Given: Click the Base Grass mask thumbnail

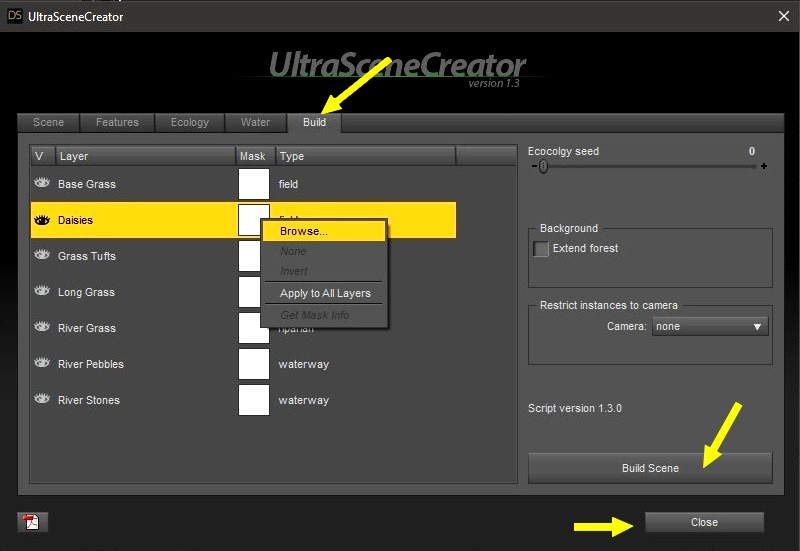Looking at the screenshot, I should 254,184.
